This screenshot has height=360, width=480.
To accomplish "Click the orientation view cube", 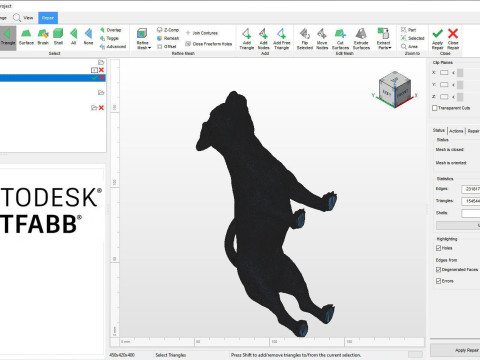I will (x=395, y=89).
